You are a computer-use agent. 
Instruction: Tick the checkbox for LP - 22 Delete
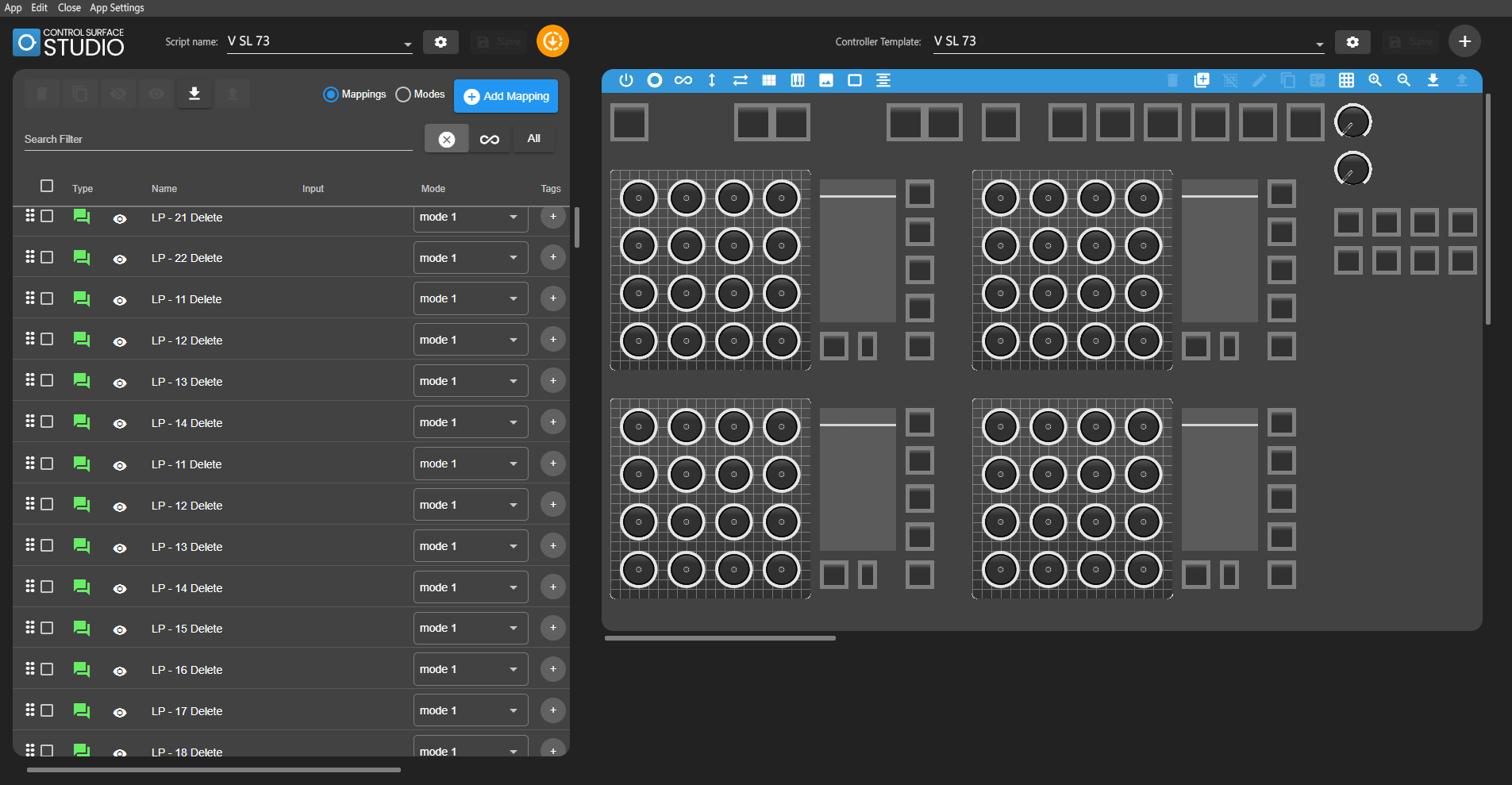click(x=47, y=257)
